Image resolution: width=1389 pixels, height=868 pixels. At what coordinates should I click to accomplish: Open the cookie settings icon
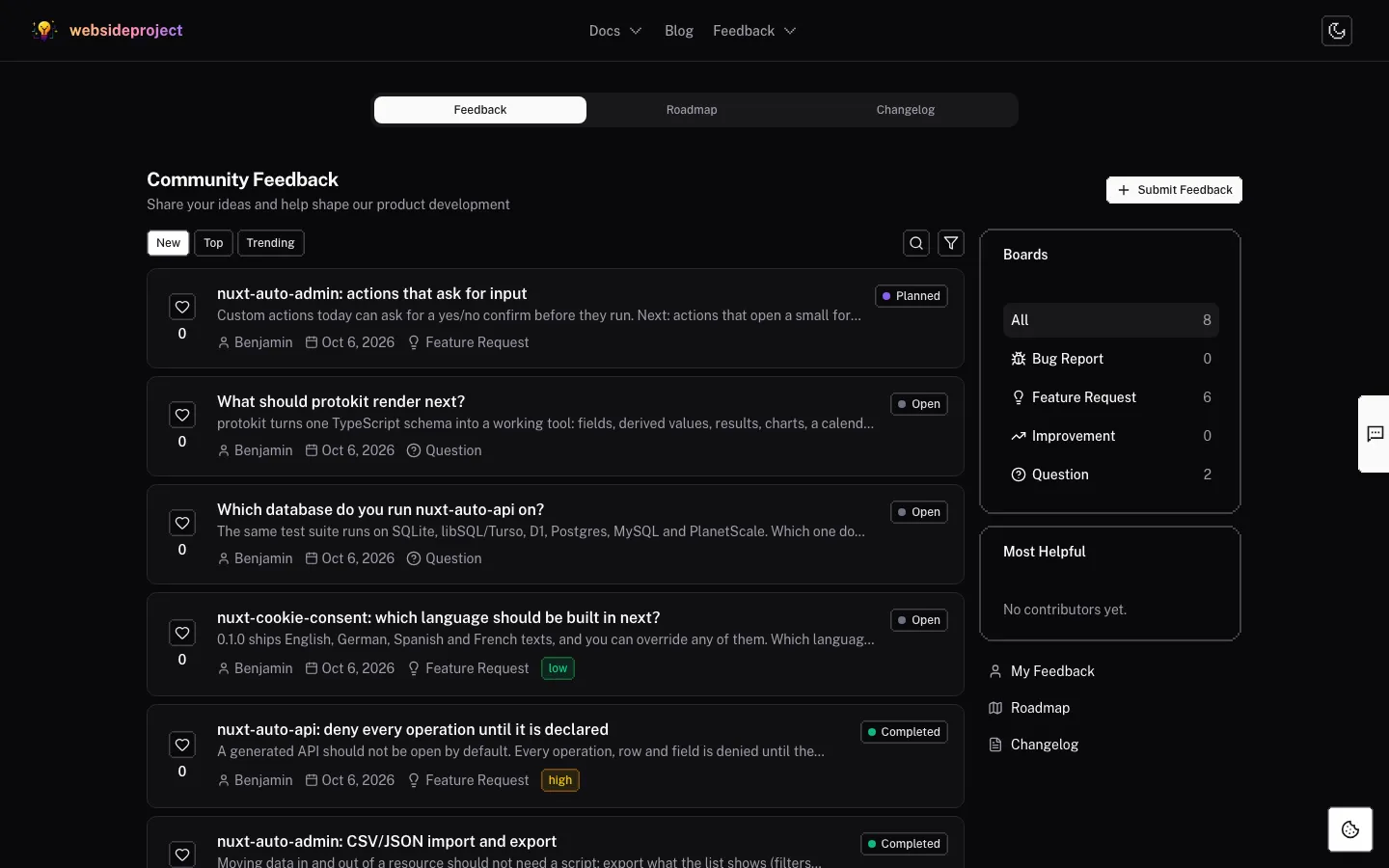tap(1350, 829)
